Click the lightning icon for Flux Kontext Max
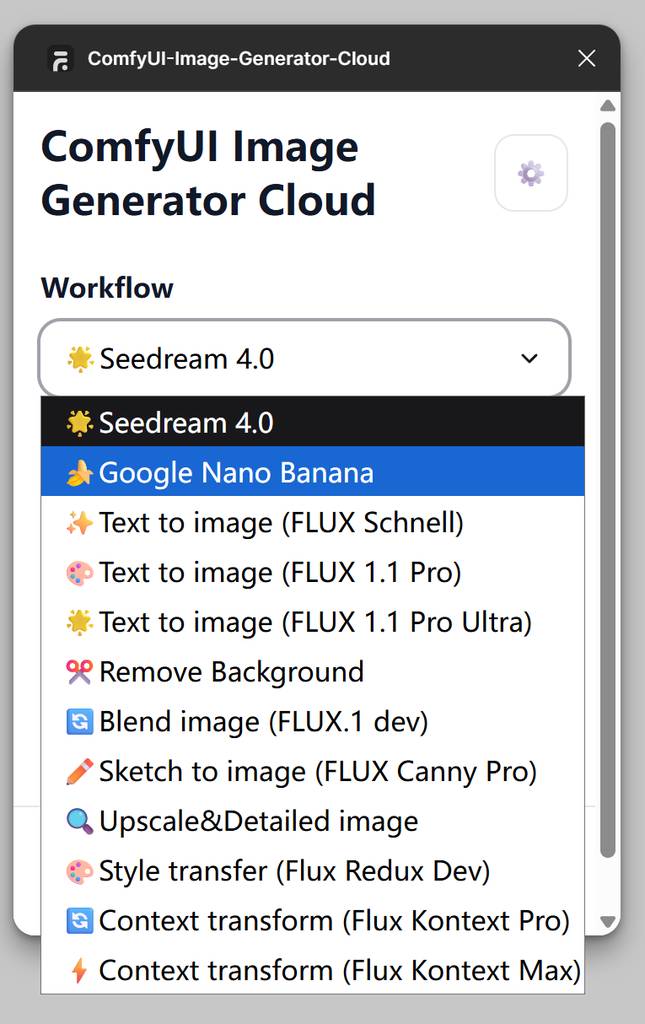This screenshot has height=1024, width=645. (x=79, y=970)
